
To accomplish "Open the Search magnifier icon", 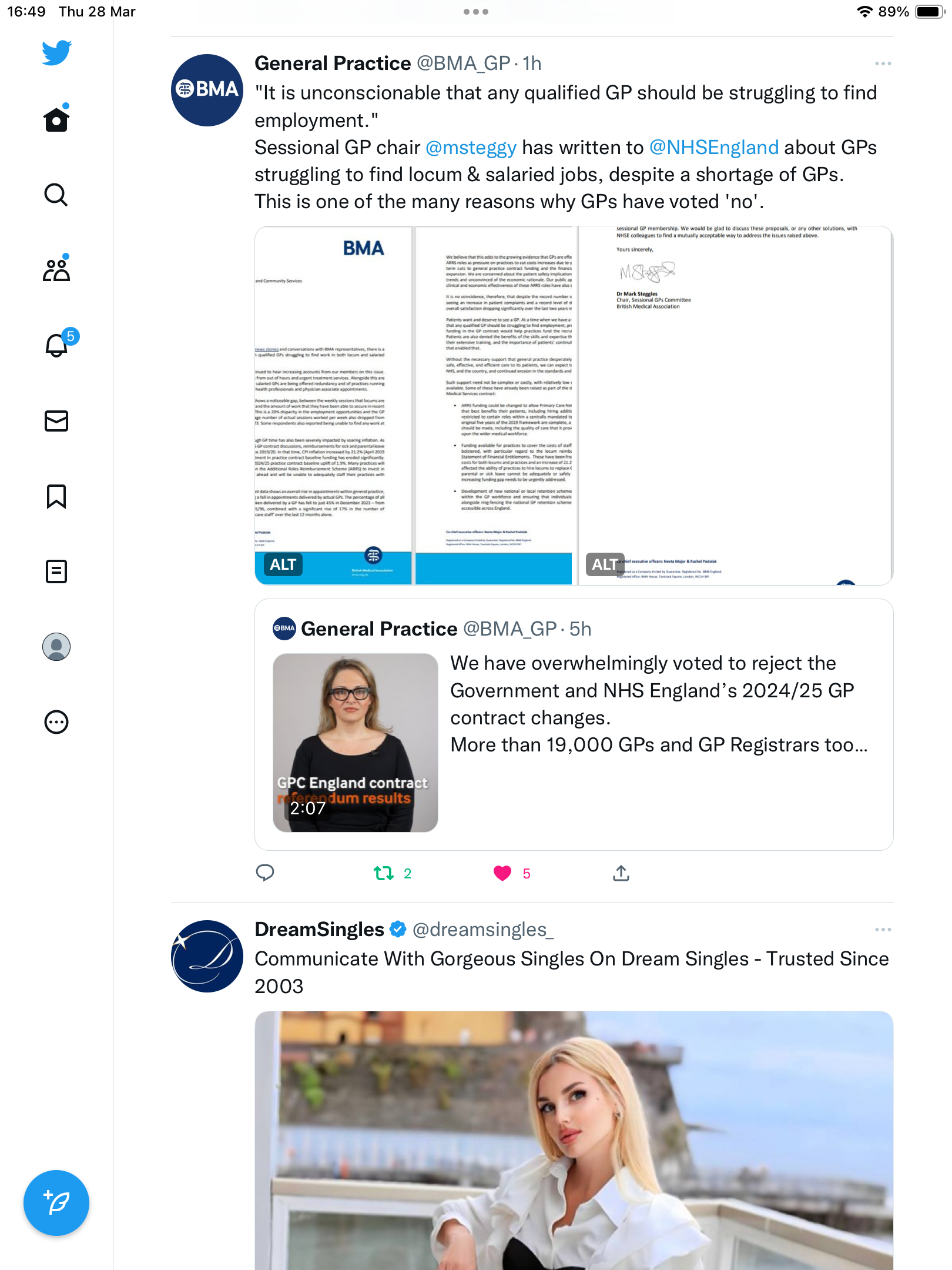I will (x=56, y=195).
